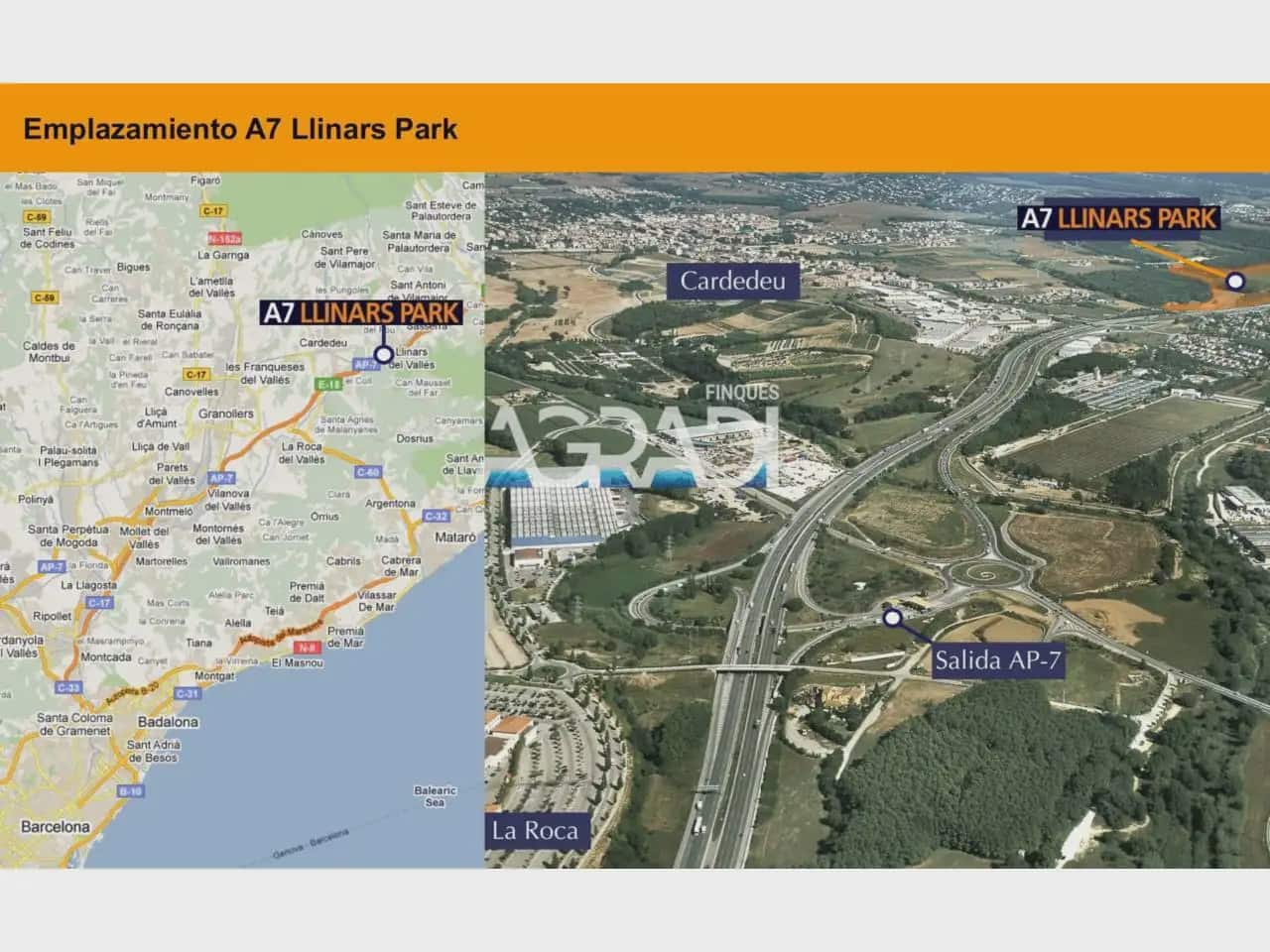This screenshot has width=1270, height=952.
Task: Select the Emplazamiento A7 Llinars Park title
Action: [240, 129]
